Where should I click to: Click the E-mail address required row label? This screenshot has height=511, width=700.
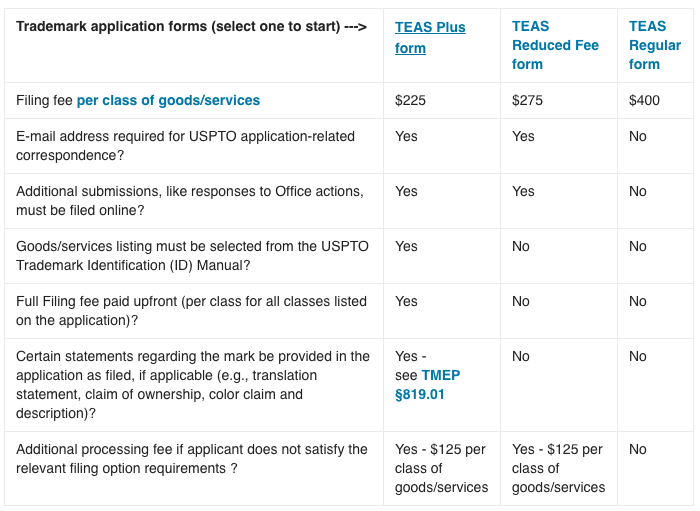click(x=185, y=146)
